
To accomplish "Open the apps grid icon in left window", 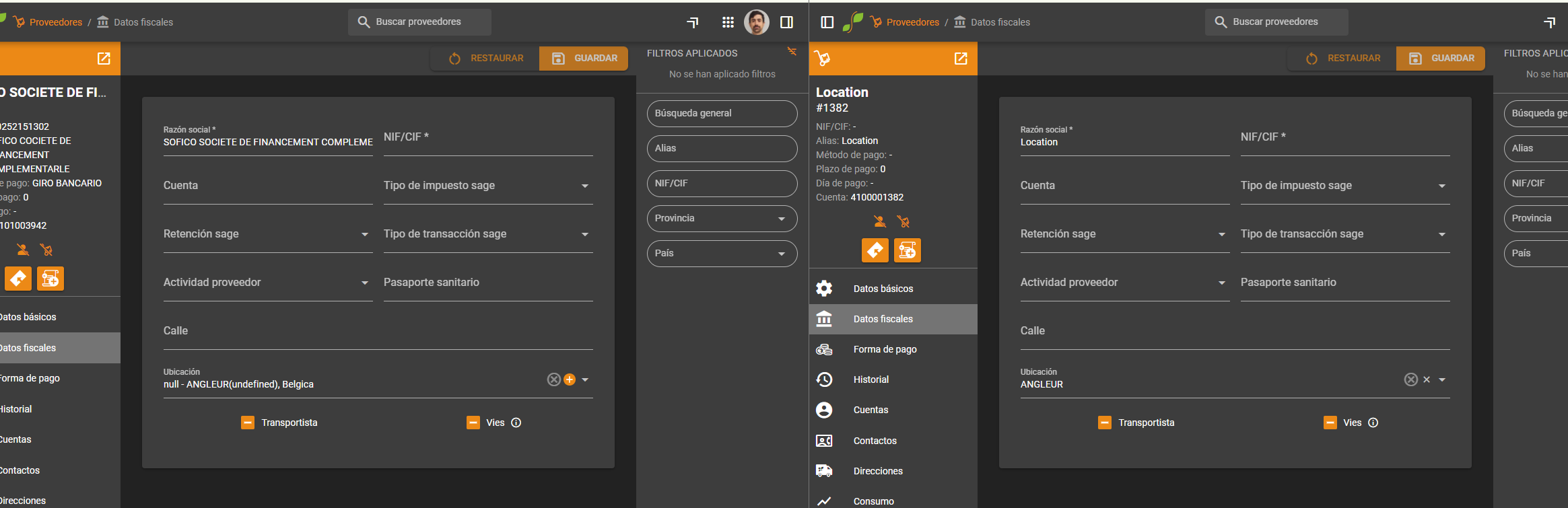I will pyautogui.click(x=728, y=22).
